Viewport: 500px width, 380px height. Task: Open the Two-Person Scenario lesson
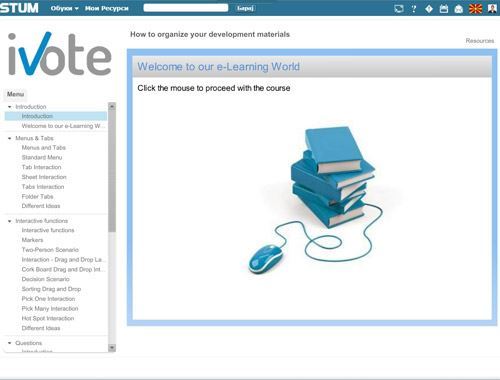[50, 250]
